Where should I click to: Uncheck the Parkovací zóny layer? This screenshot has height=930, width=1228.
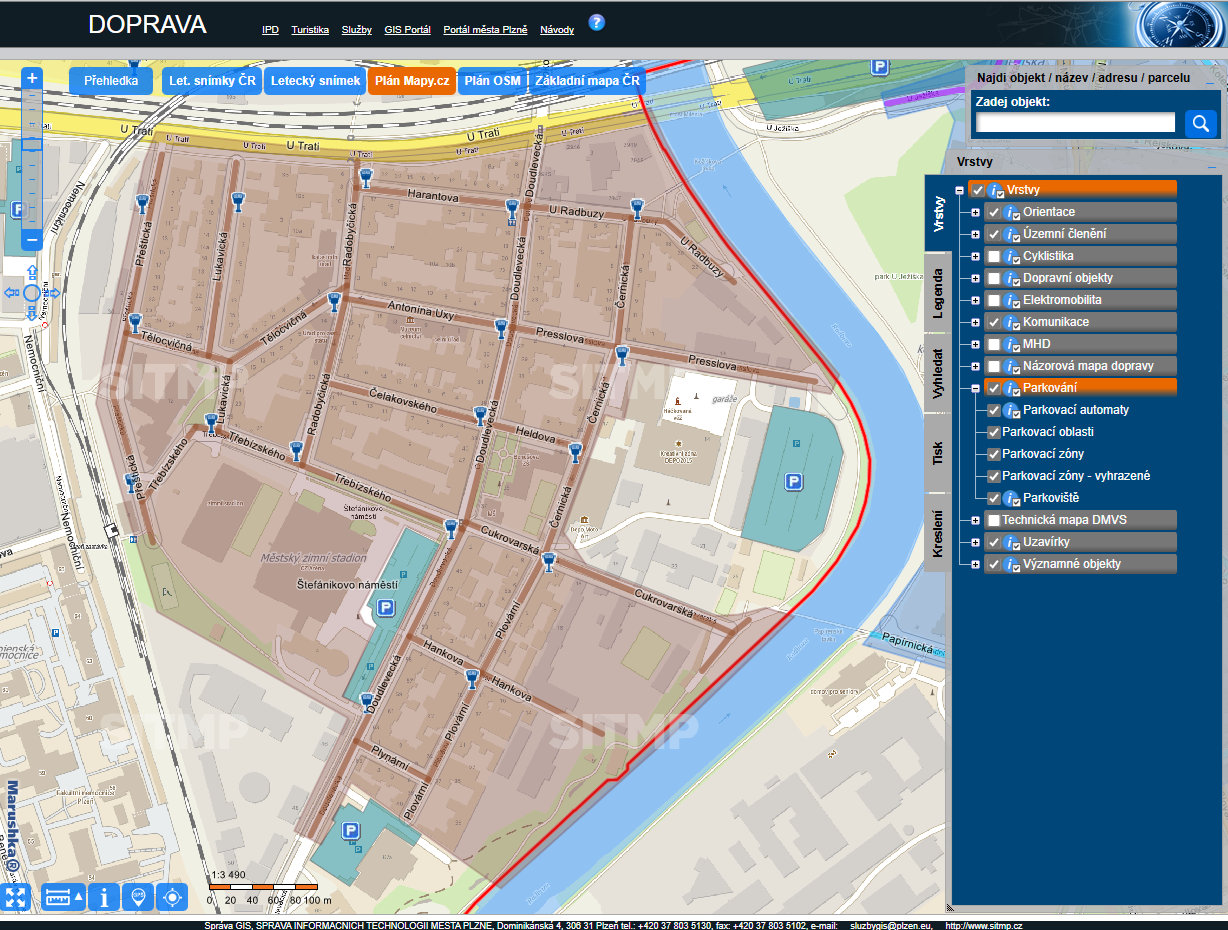[x=994, y=454]
